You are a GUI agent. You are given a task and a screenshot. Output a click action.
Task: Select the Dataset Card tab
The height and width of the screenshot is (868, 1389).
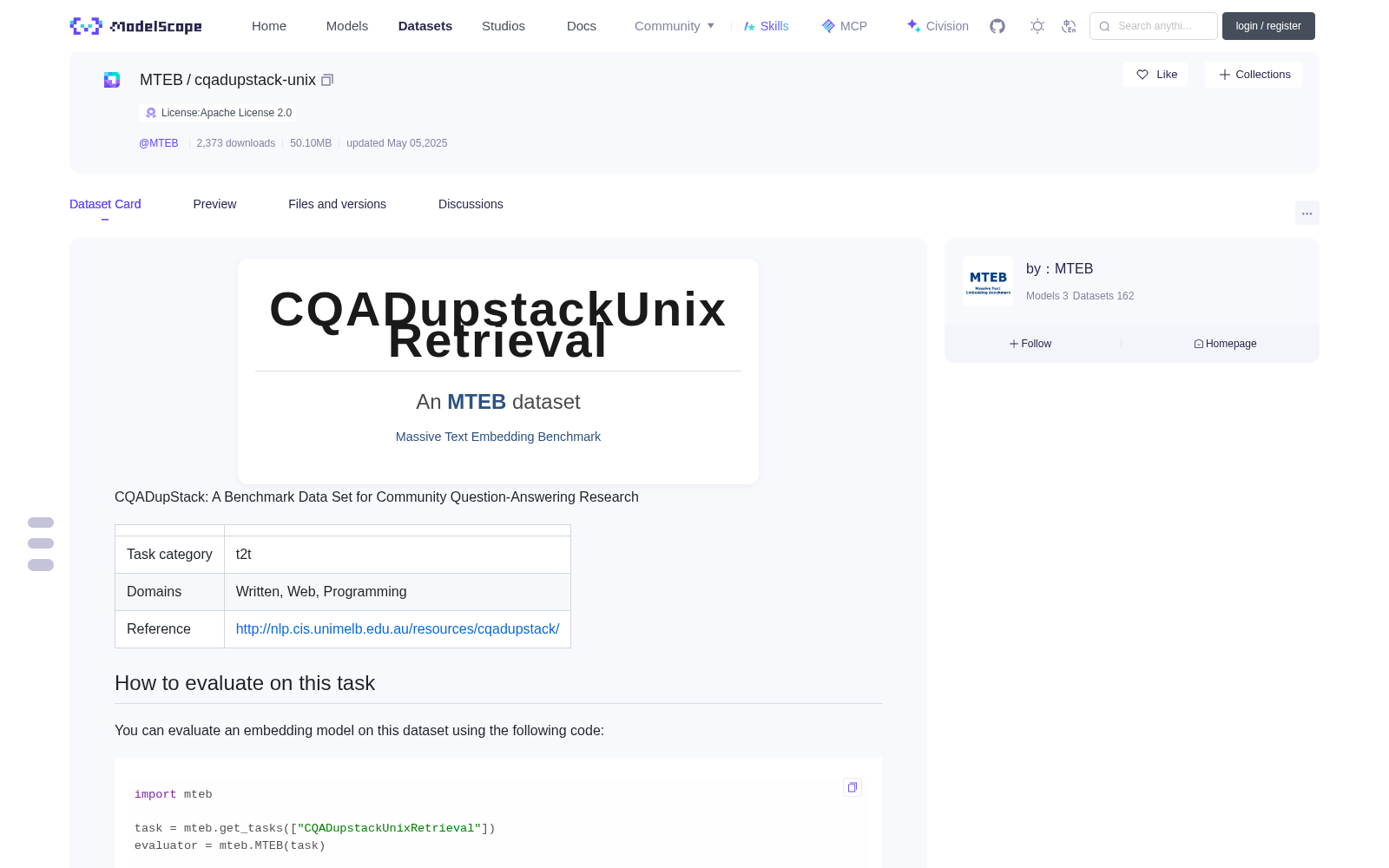[105, 204]
